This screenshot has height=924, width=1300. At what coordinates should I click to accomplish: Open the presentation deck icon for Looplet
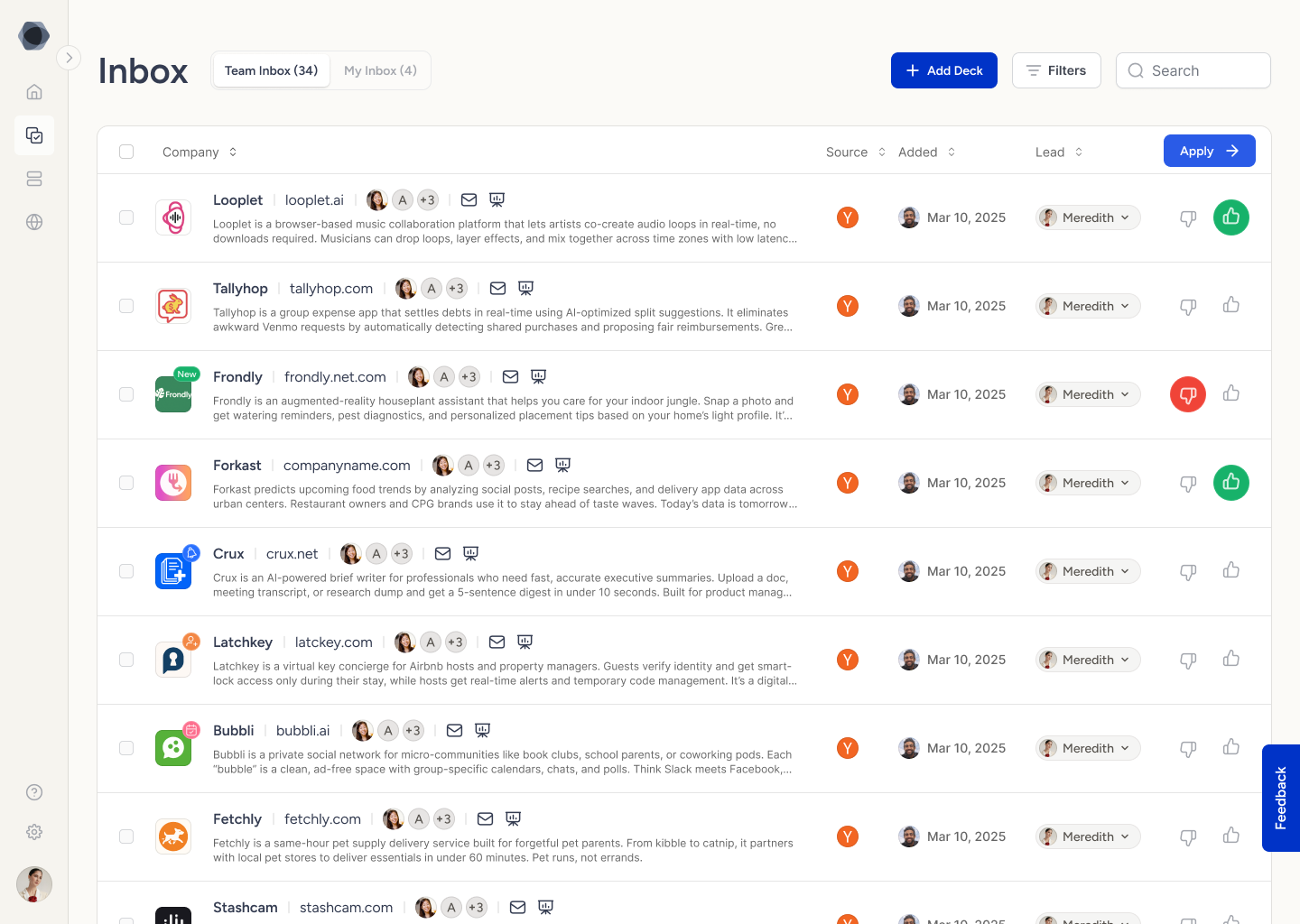click(497, 199)
